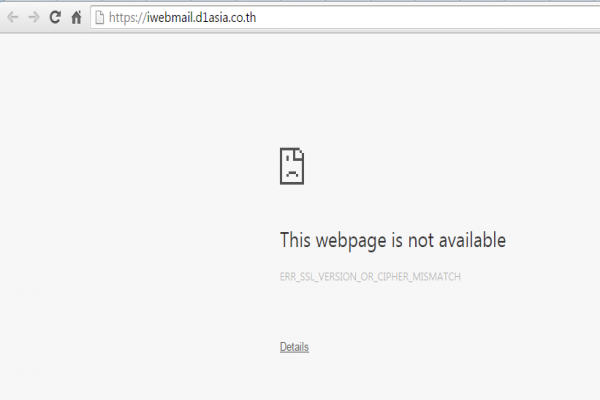Click the word "available" in the heading
Image resolution: width=600 pixels, height=400 pixels.
(x=472, y=240)
